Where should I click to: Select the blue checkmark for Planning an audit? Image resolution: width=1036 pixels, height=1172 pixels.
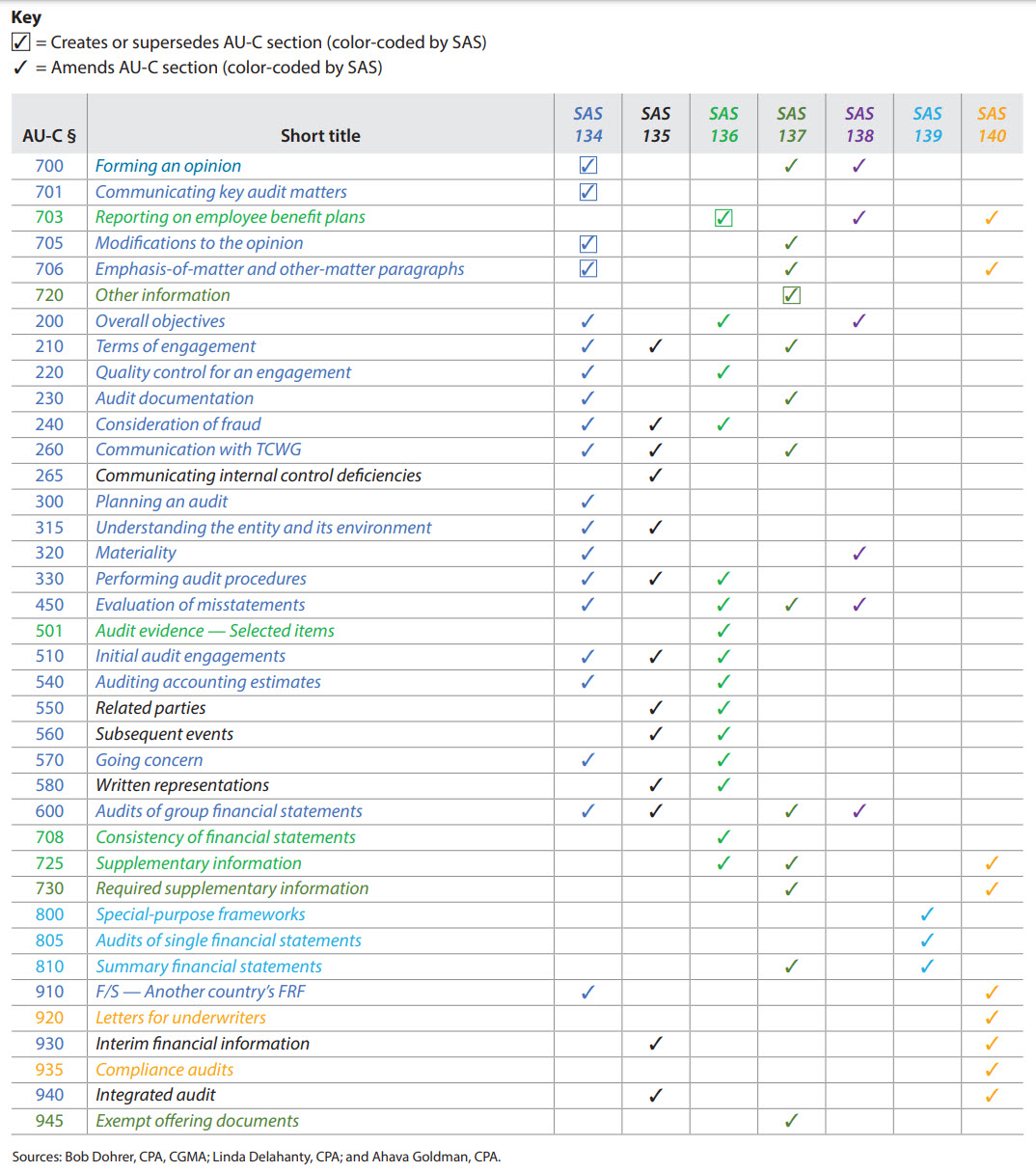(x=587, y=502)
